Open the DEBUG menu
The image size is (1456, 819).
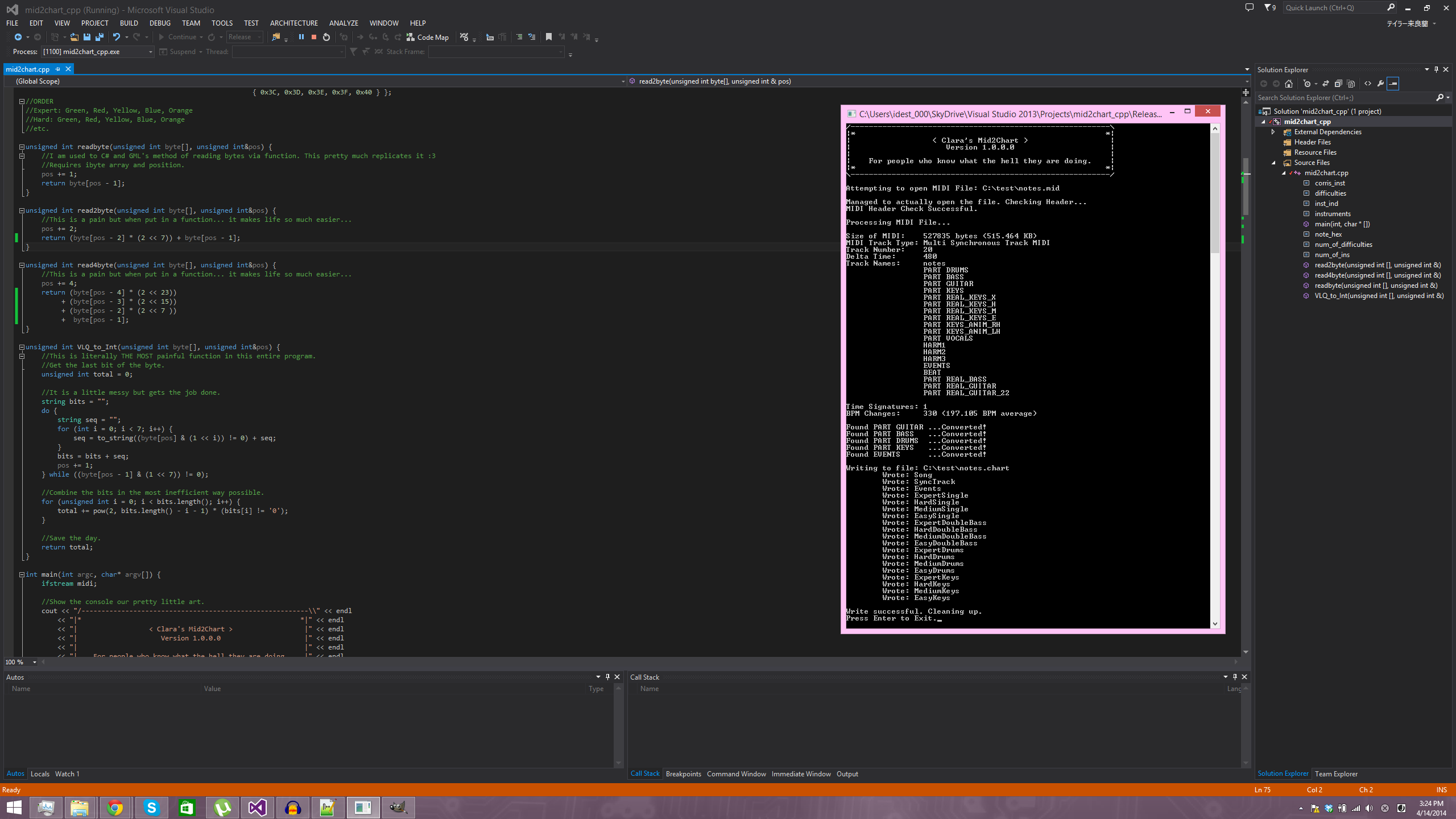160,23
